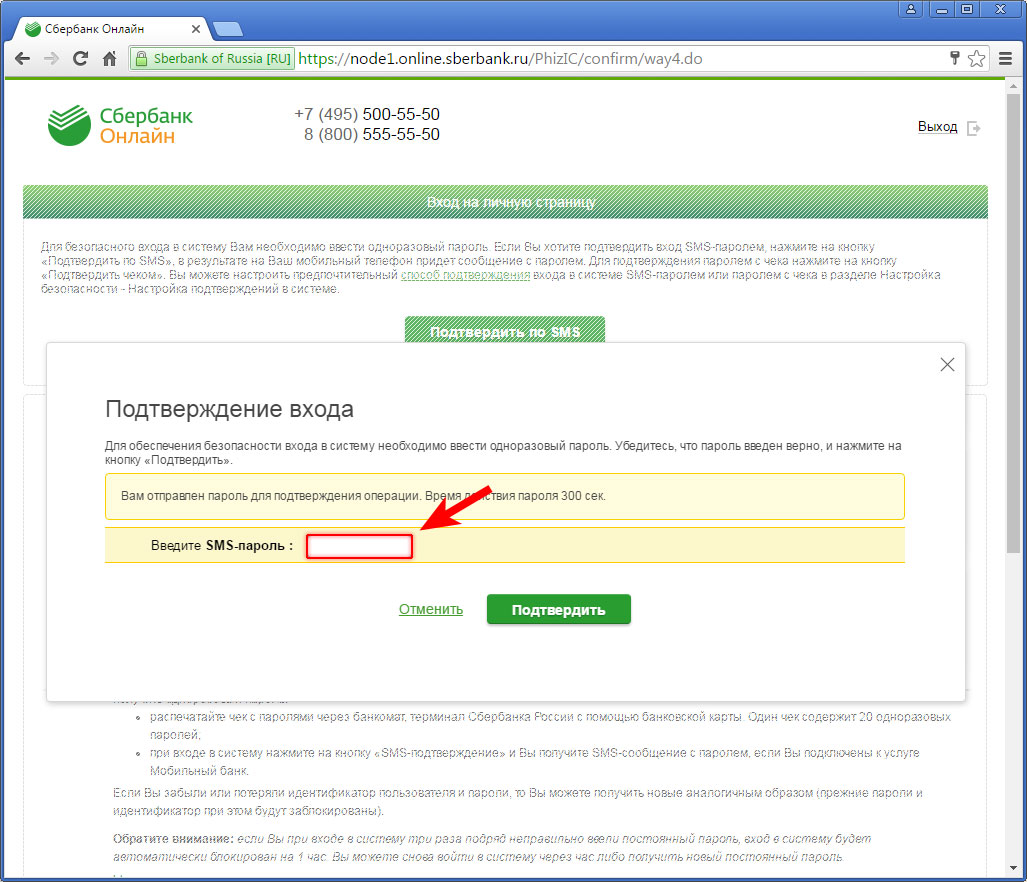Bookmark this page with star icon
Viewport: 1027px width, 882px height.
click(977, 58)
